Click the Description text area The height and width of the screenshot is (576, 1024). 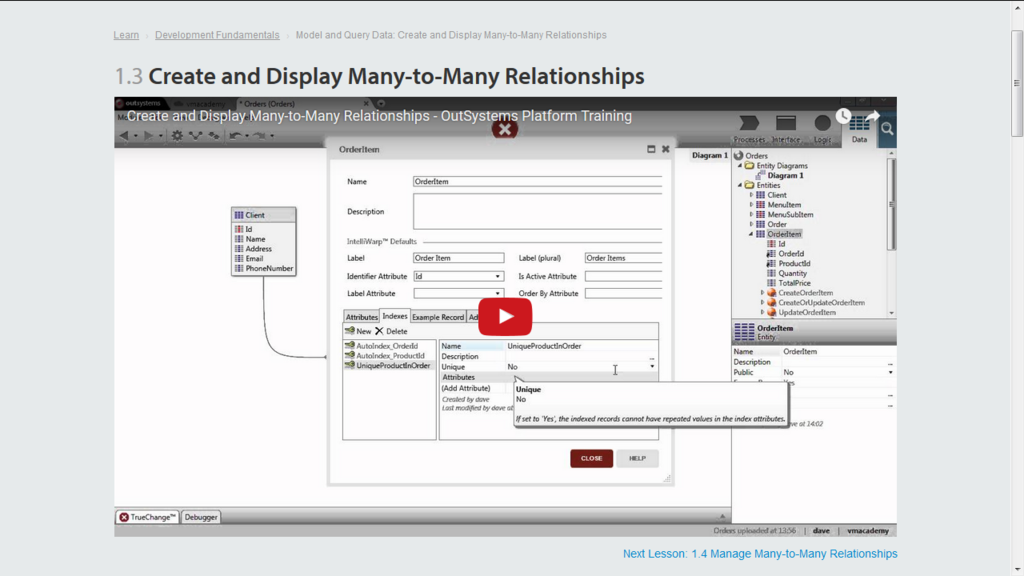[537, 212]
